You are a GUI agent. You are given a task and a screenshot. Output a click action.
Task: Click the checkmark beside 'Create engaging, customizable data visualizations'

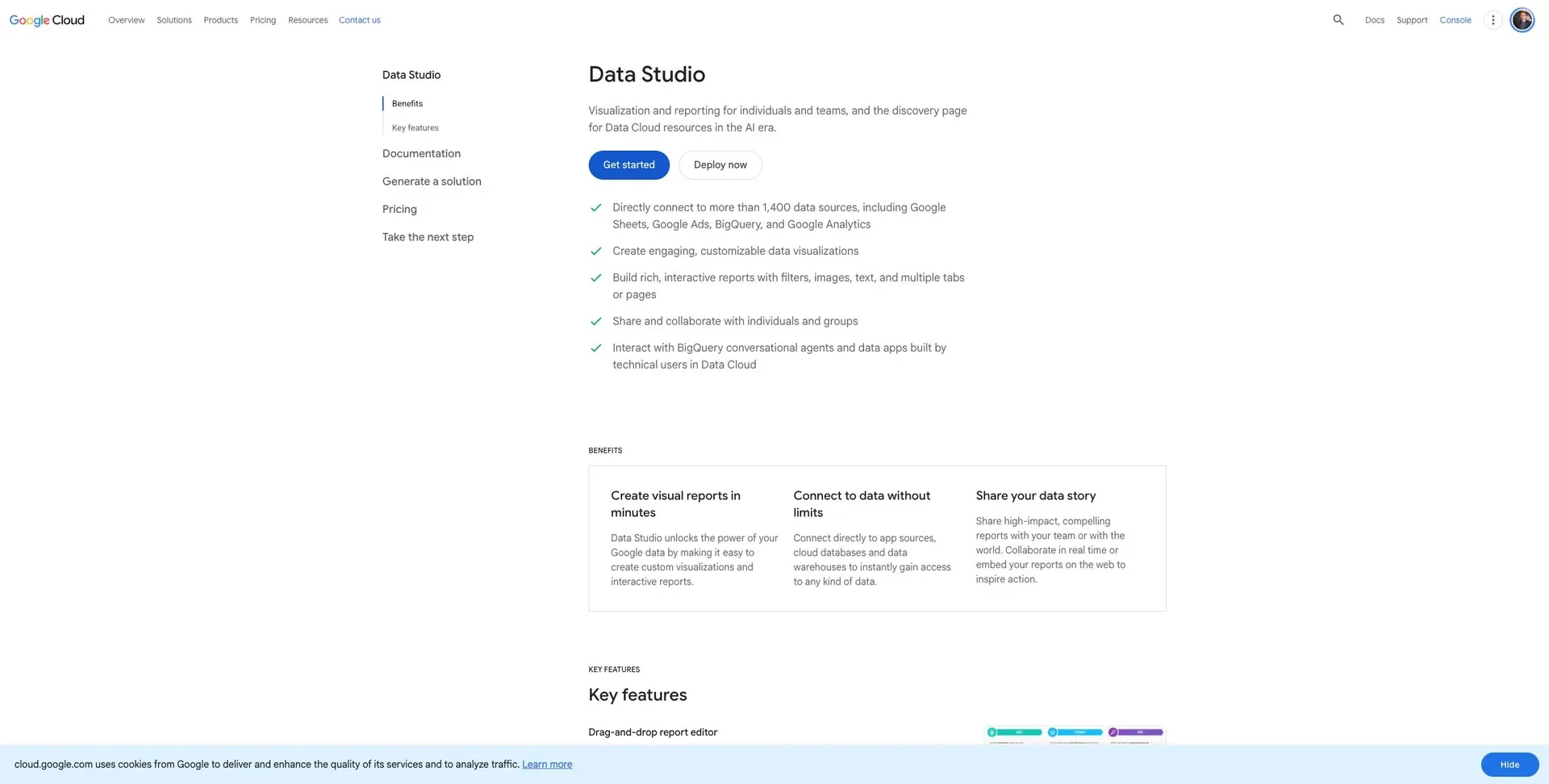point(596,251)
